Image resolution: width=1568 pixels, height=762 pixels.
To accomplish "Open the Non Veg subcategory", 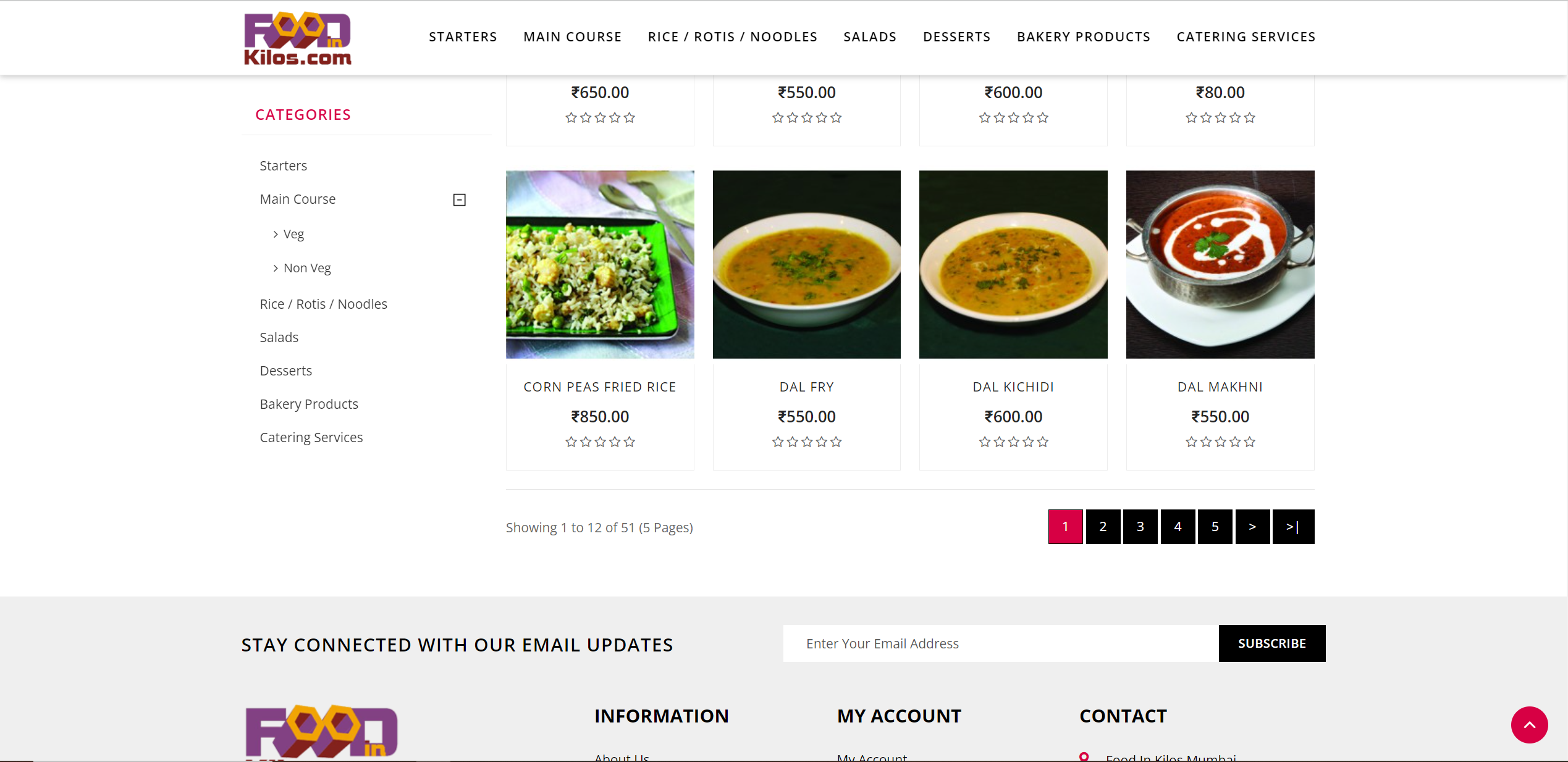I will [307, 269].
